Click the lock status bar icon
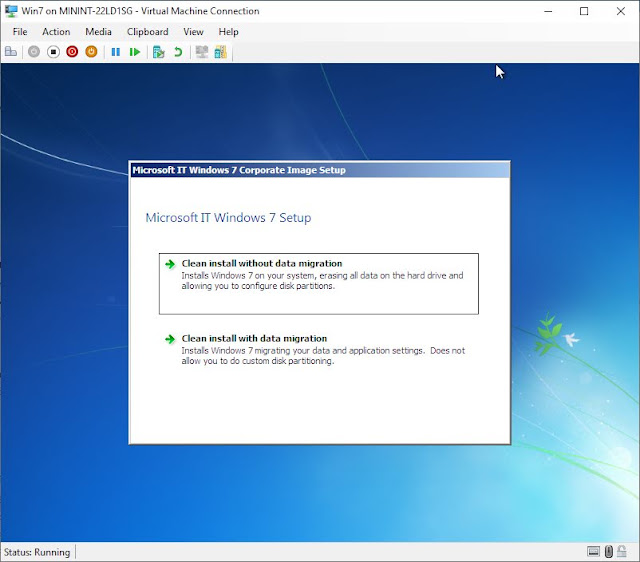The width and height of the screenshot is (640, 562). (x=622, y=552)
